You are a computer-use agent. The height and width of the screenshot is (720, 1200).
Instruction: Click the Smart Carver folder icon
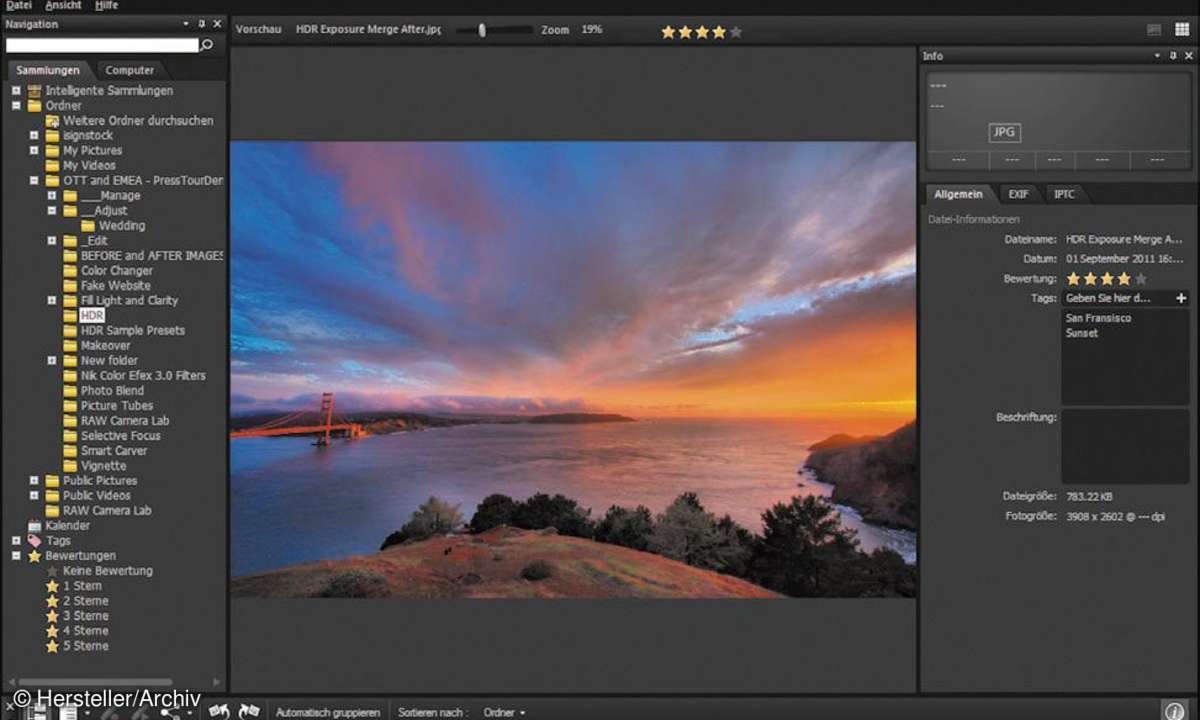tap(71, 451)
